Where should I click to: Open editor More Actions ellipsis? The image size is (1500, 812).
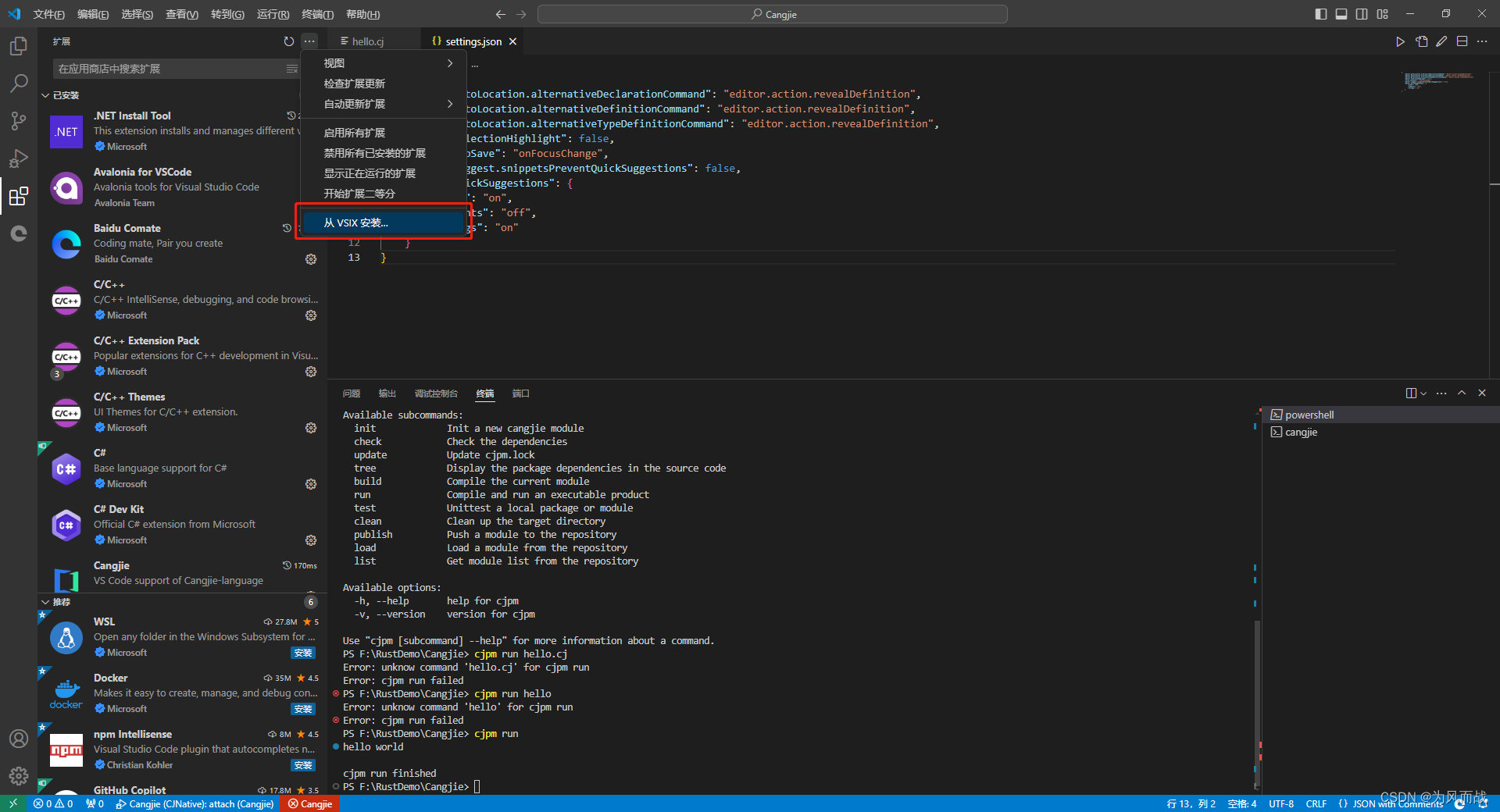(x=1482, y=41)
